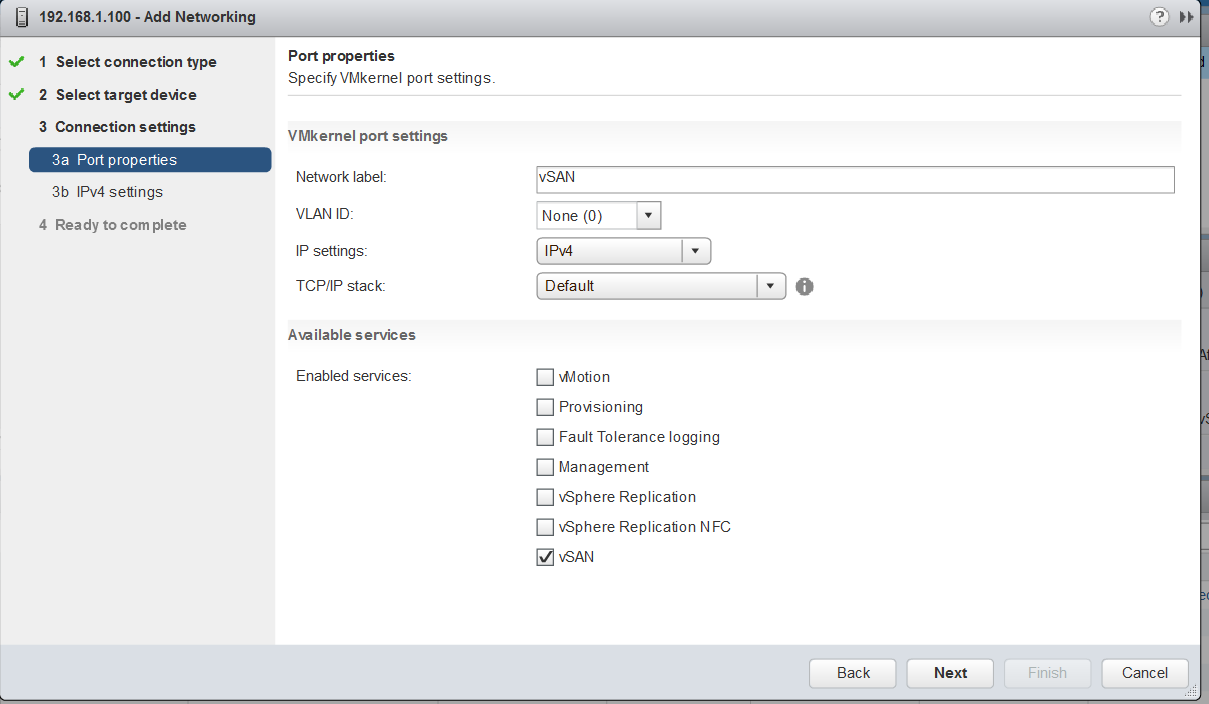Click the Next button
The width and height of the screenshot is (1209, 704).
(950, 673)
